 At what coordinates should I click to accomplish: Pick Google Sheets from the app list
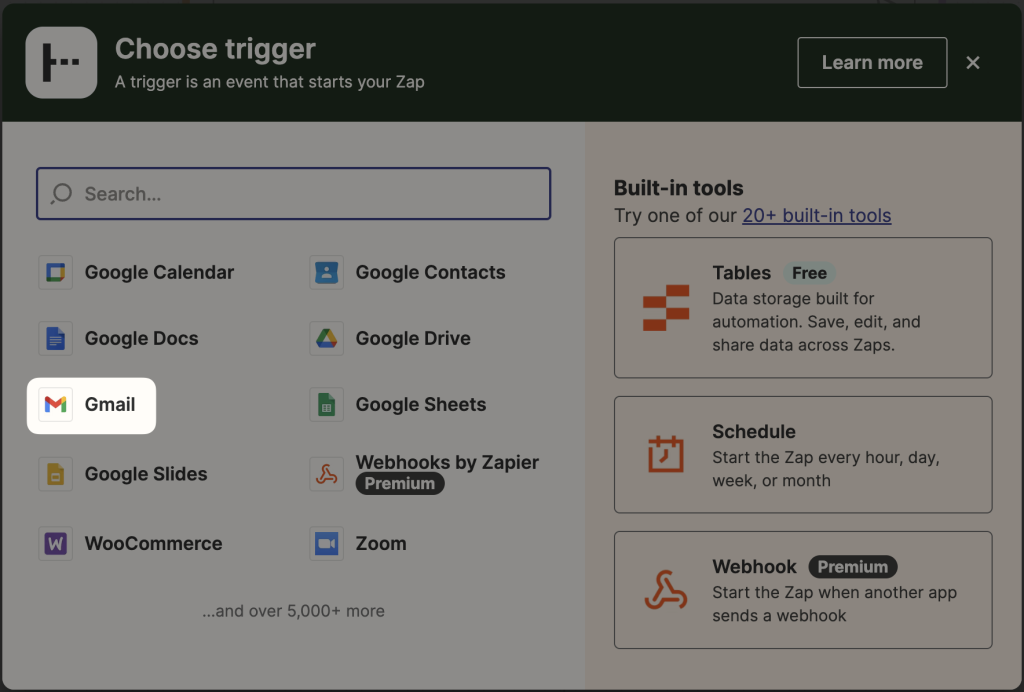(x=325, y=404)
